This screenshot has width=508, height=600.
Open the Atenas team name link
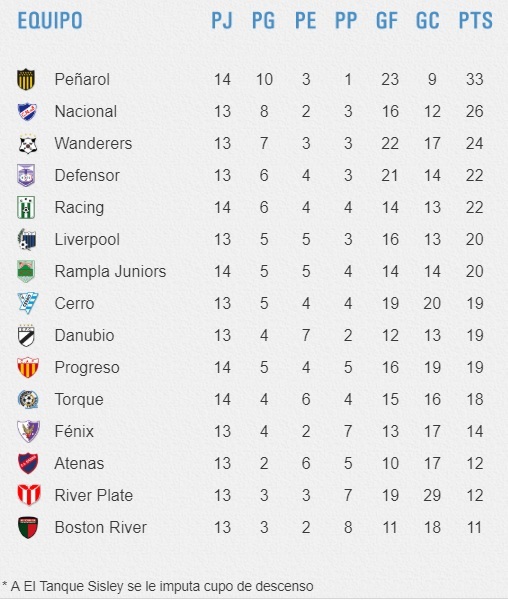[x=79, y=463]
